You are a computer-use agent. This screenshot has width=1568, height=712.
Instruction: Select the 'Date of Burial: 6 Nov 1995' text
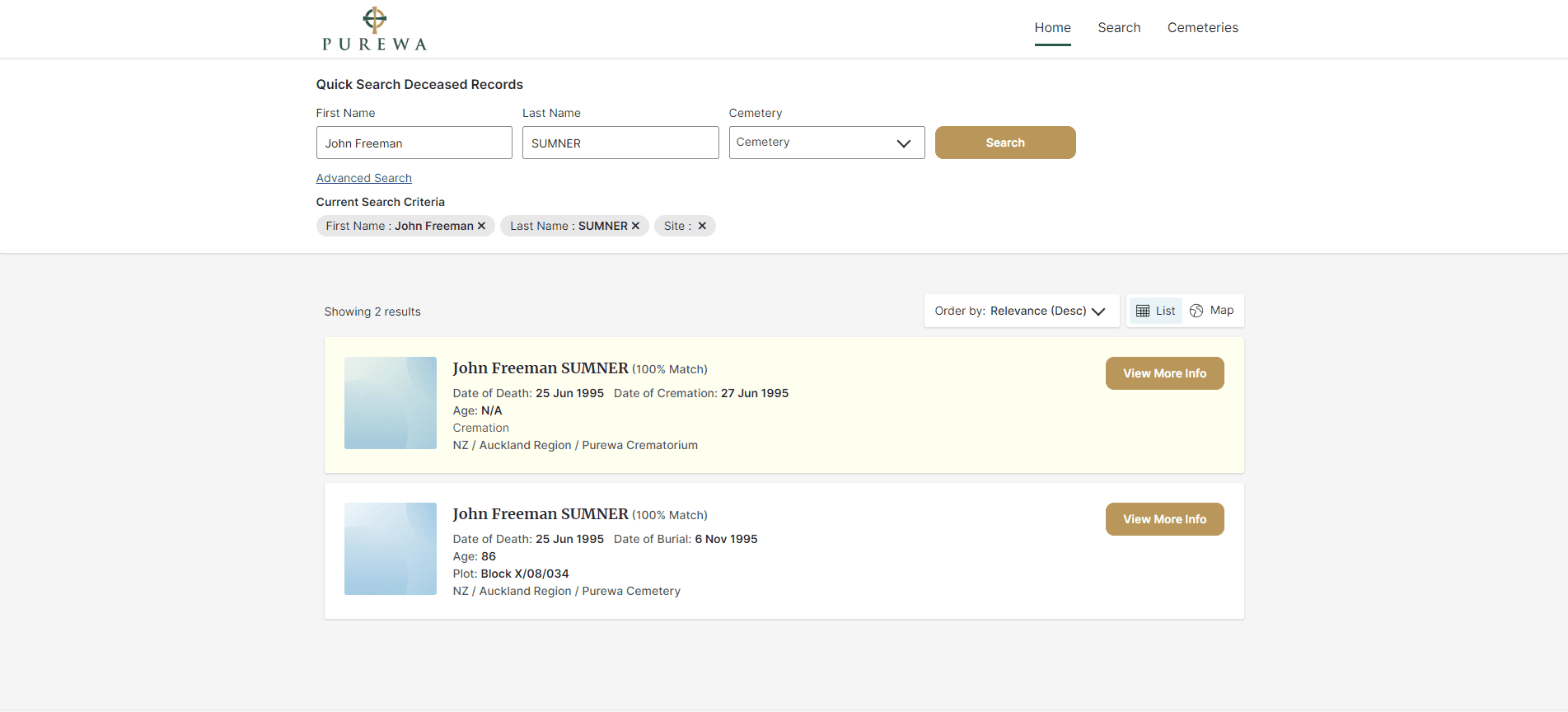tap(686, 539)
